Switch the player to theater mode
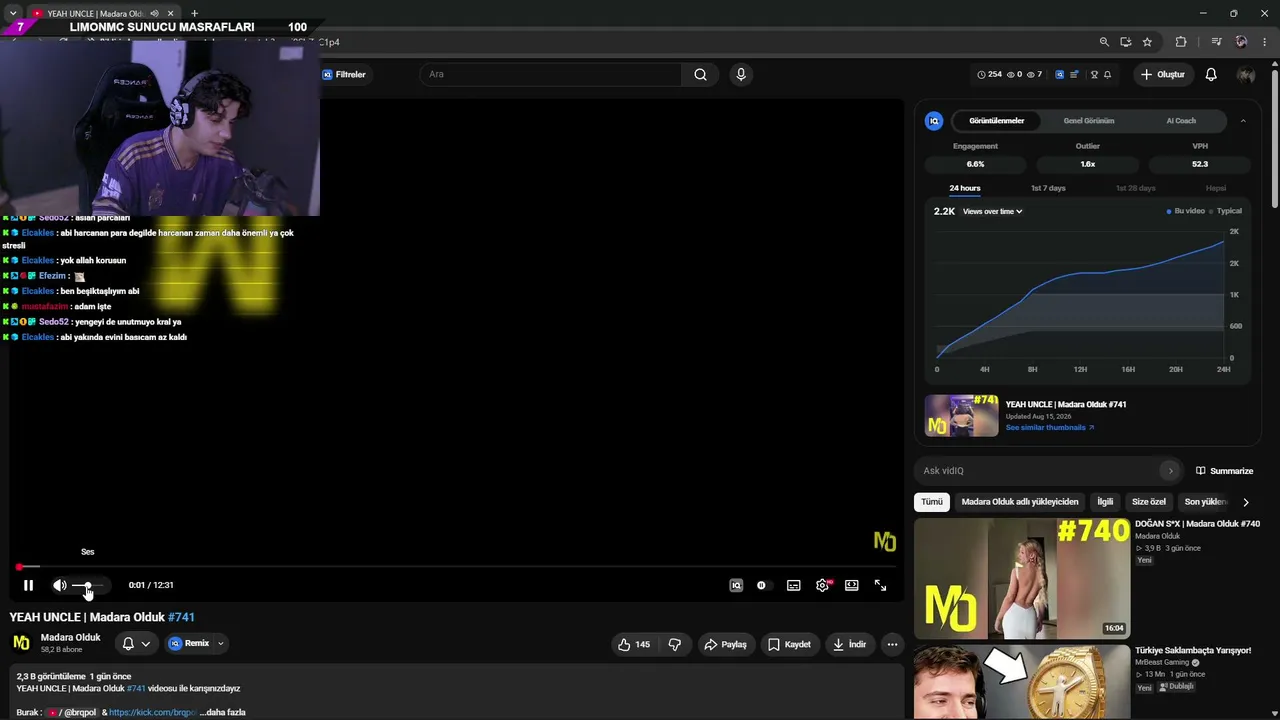1280x720 pixels. (x=852, y=585)
